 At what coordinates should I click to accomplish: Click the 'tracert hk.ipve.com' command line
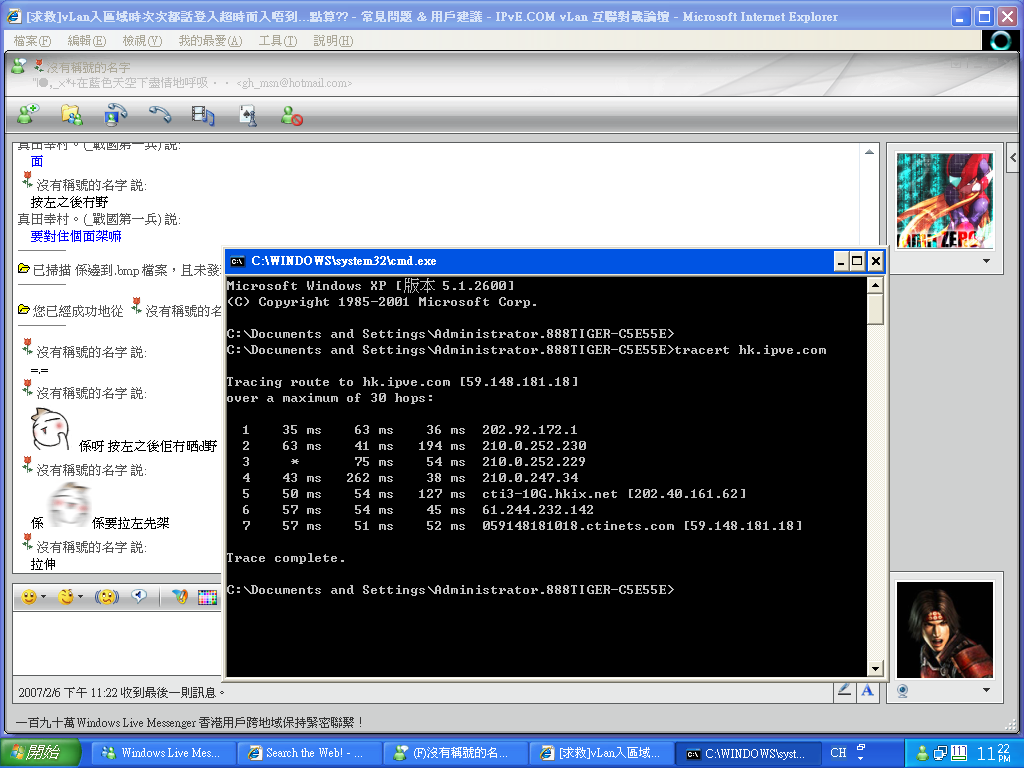pyautogui.click(x=750, y=350)
